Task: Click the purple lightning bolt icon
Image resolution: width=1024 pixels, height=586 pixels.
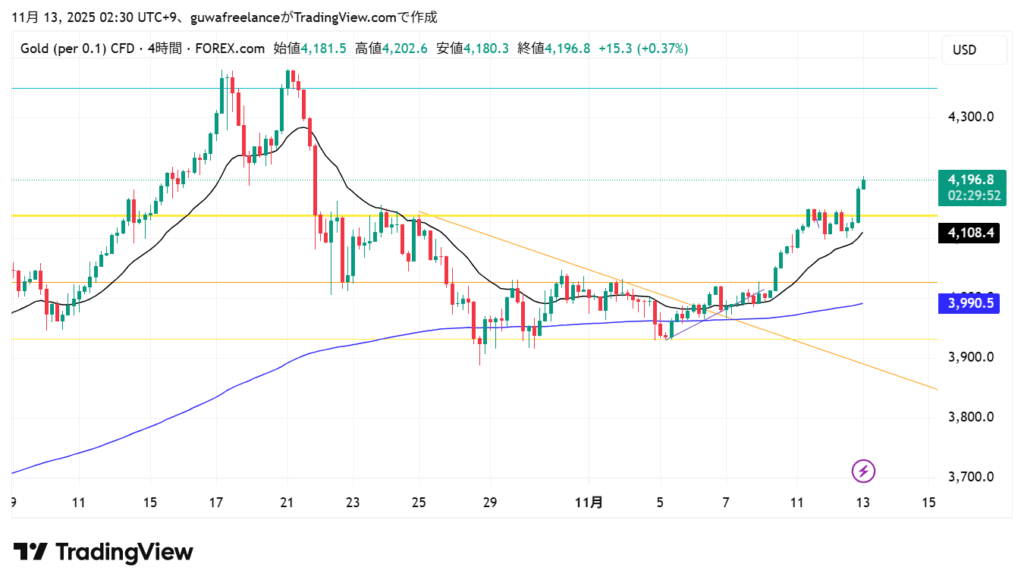Action: 864,470
